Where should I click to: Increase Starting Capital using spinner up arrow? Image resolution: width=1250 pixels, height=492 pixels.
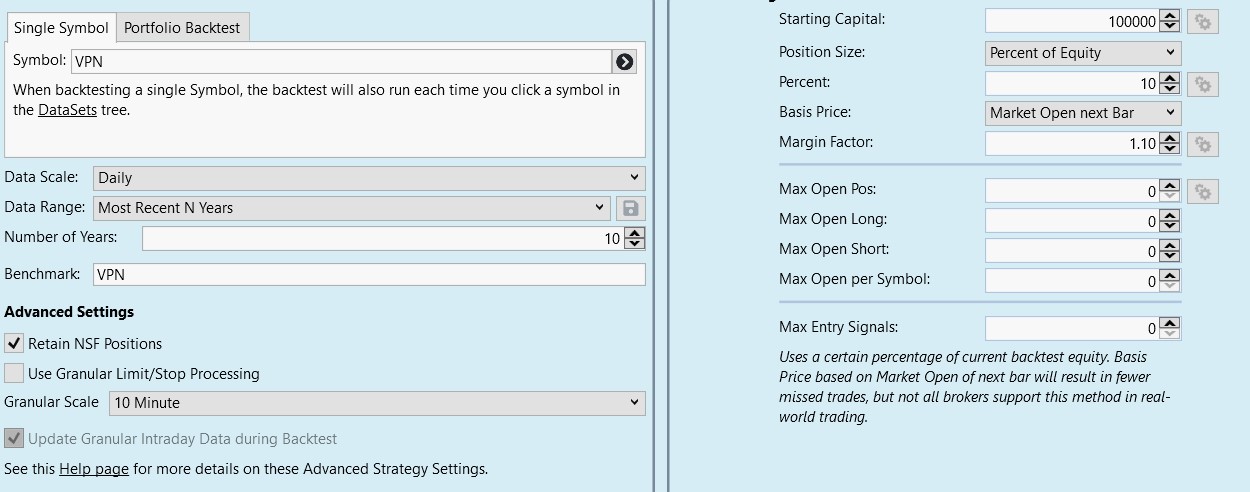1171,16
